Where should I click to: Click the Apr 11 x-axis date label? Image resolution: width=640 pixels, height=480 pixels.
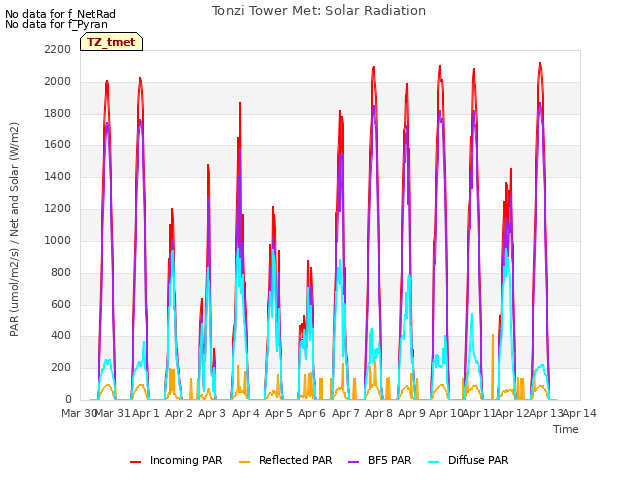[479, 413]
